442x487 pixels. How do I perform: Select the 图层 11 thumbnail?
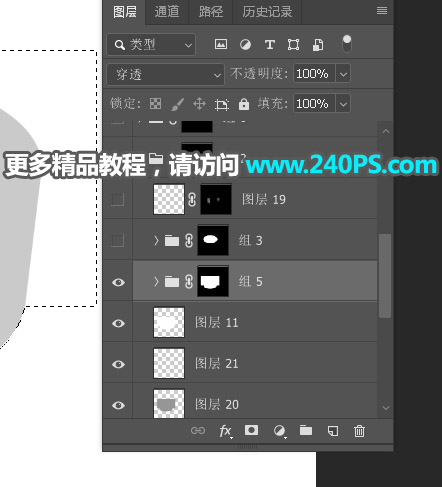tap(169, 322)
